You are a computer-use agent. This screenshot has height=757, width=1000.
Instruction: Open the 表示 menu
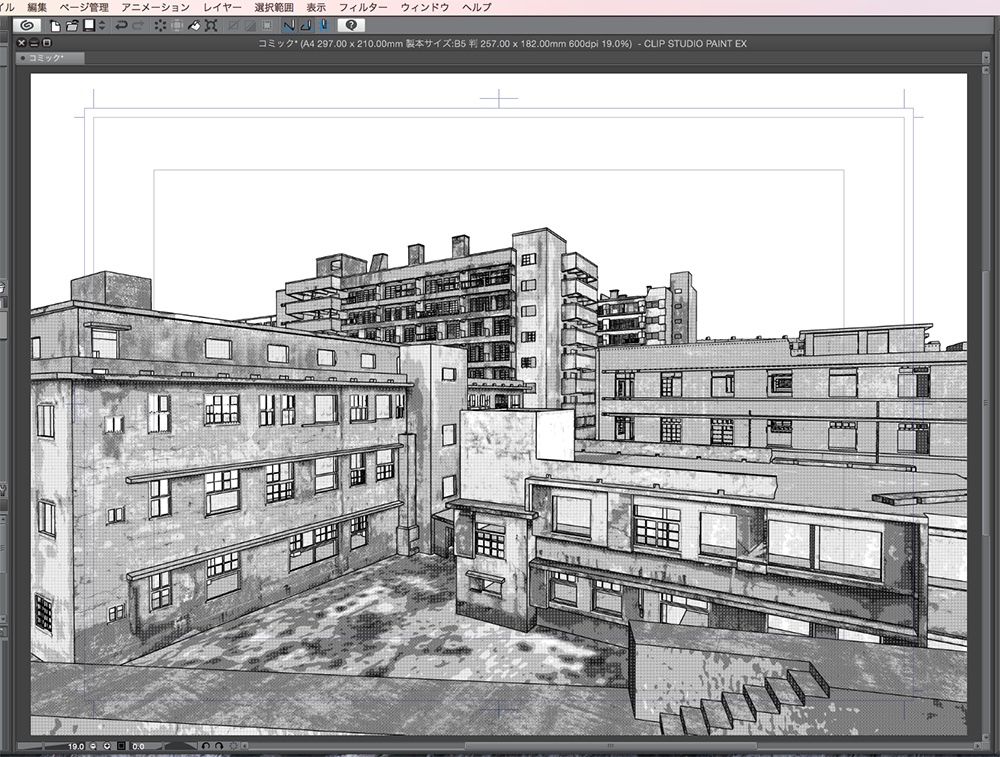coord(316,7)
